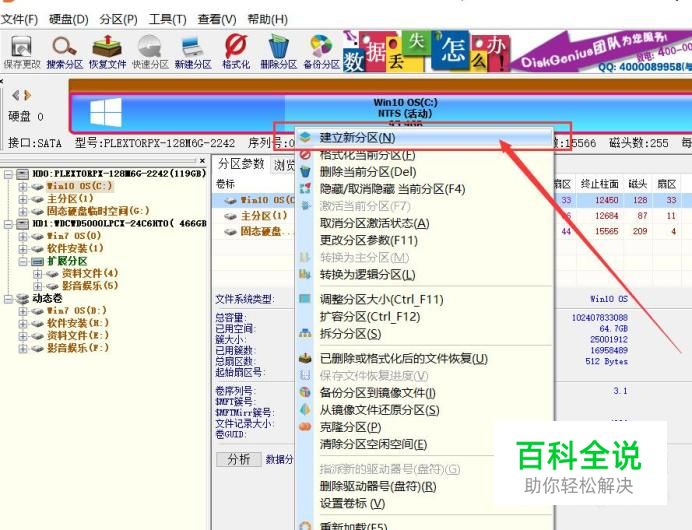The height and width of the screenshot is (530, 692).
Task: Select 影音娱乐(5) in disk tree
Action: coord(90,286)
